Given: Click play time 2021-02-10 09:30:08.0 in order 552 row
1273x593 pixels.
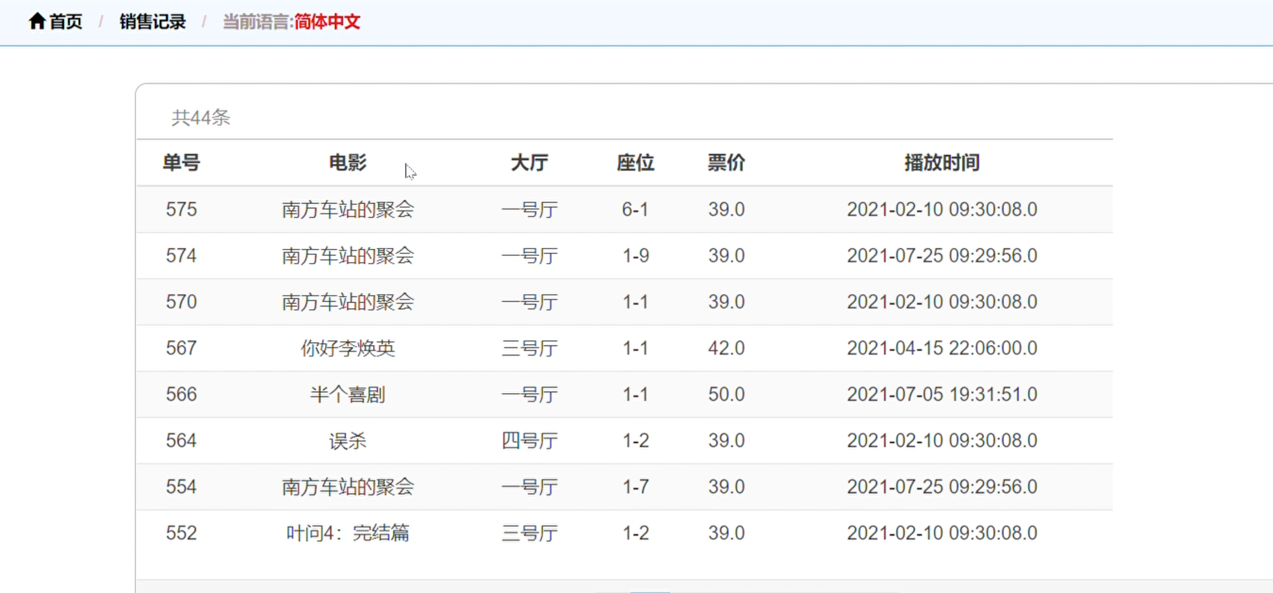Looking at the screenshot, I should point(942,533).
